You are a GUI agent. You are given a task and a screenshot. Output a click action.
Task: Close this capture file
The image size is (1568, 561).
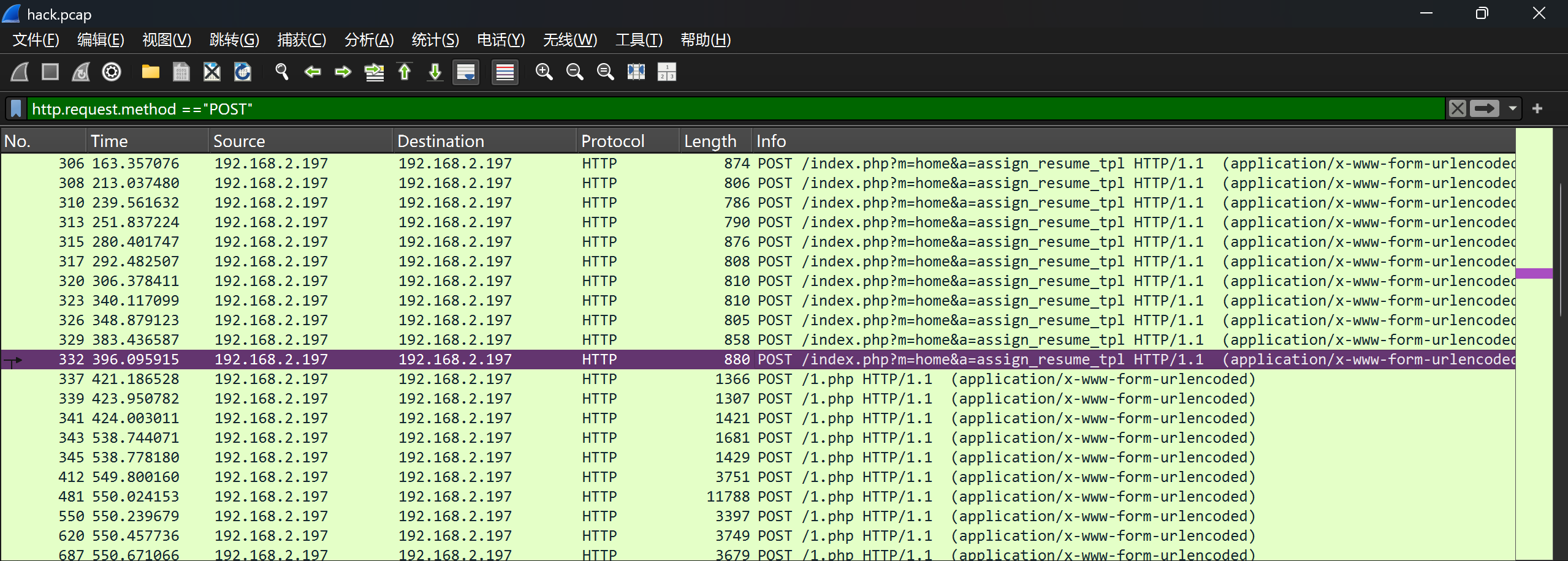pos(212,72)
